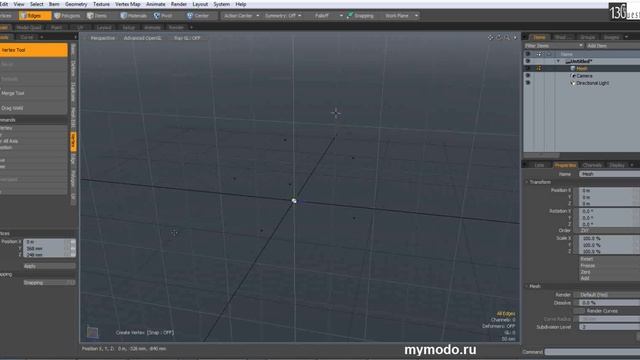Click the viewport options arrow icon
Image resolution: width=640 pixels, height=360 pixels.
pyautogui.click(x=515, y=38)
